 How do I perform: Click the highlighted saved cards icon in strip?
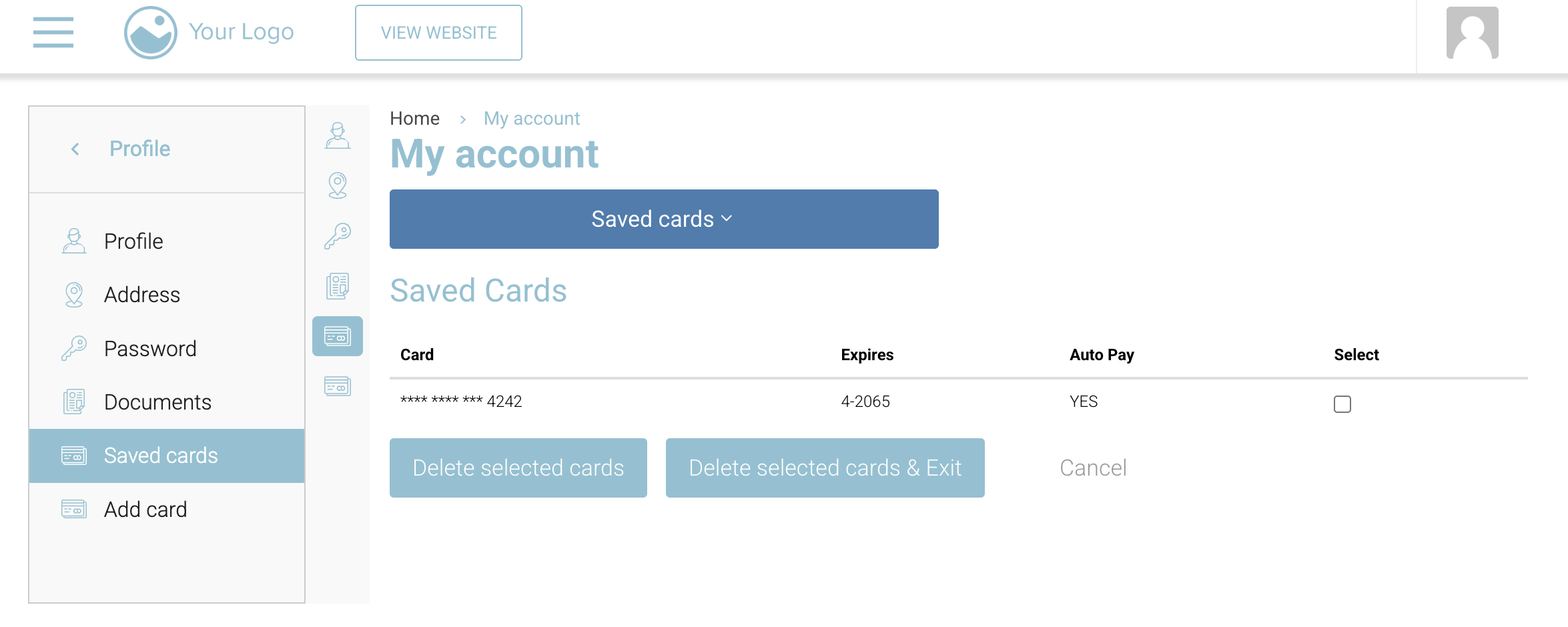click(x=338, y=336)
